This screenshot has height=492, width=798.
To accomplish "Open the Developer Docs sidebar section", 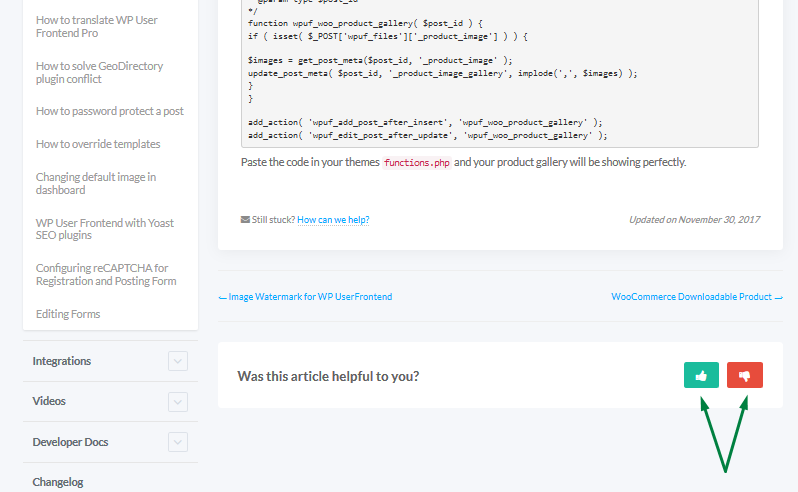I will pyautogui.click(x=70, y=442).
